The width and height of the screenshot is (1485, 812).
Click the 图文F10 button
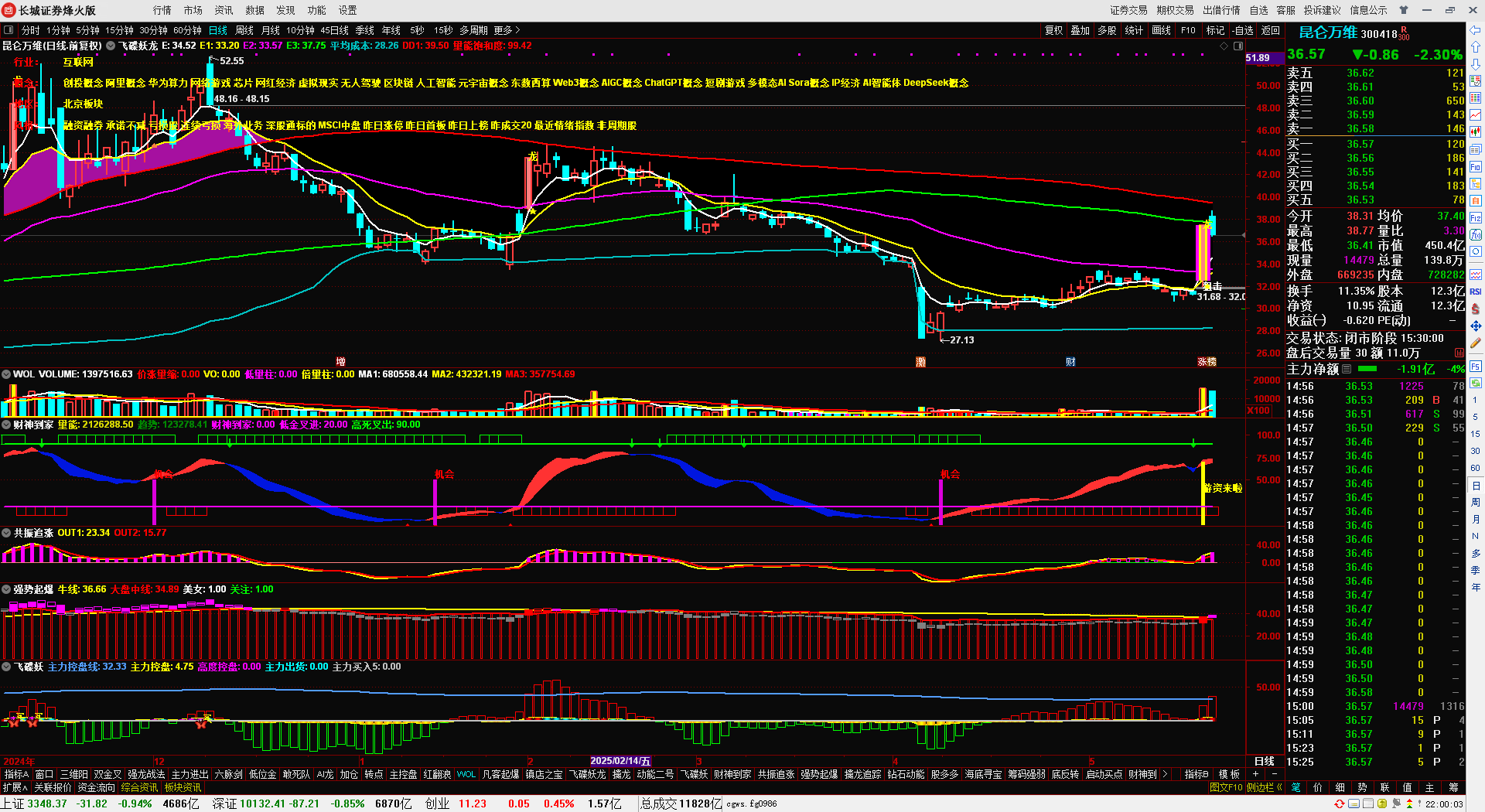point(1226,787)
